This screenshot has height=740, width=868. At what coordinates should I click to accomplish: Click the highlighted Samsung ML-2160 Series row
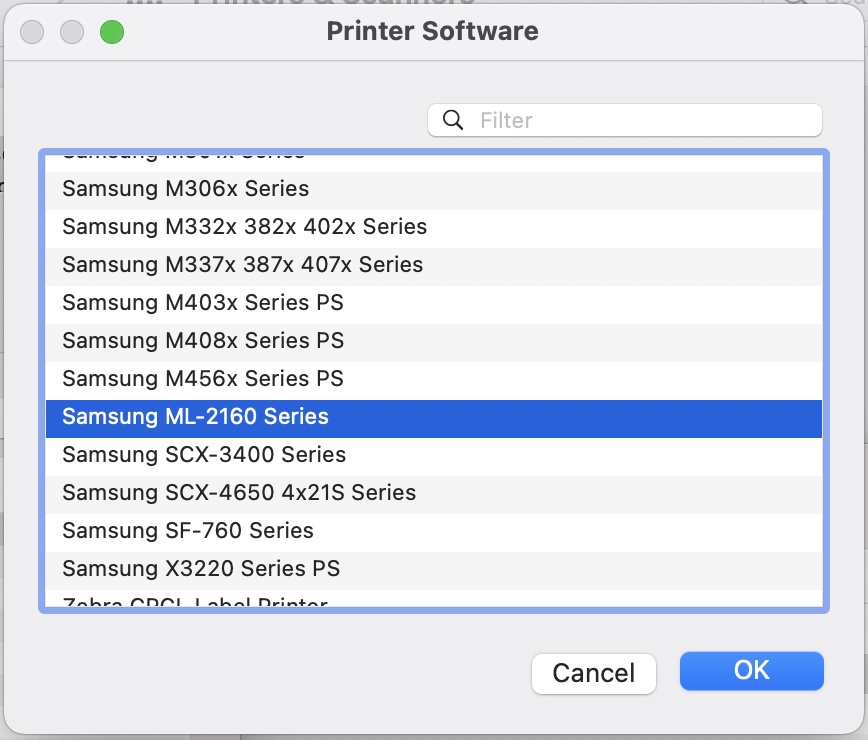click(433, 417)
